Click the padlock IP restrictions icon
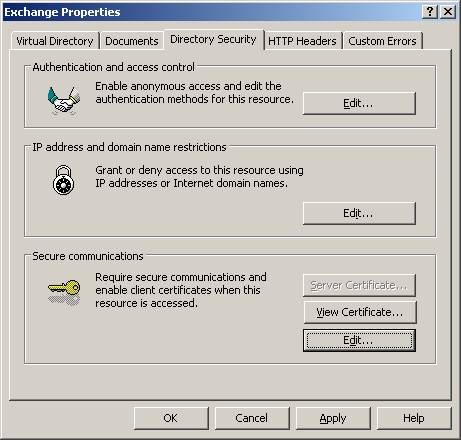 [x=63, y=180]
